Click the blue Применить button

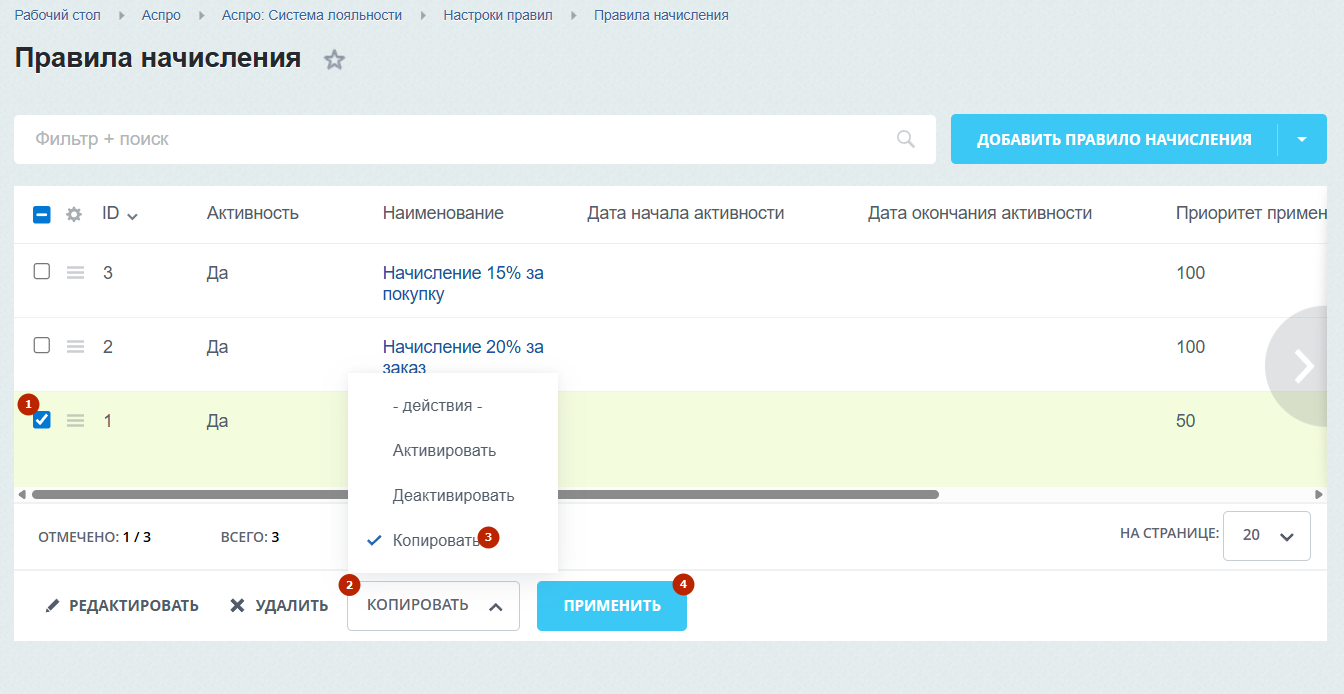pyautogui.click(x=611, y=606)
